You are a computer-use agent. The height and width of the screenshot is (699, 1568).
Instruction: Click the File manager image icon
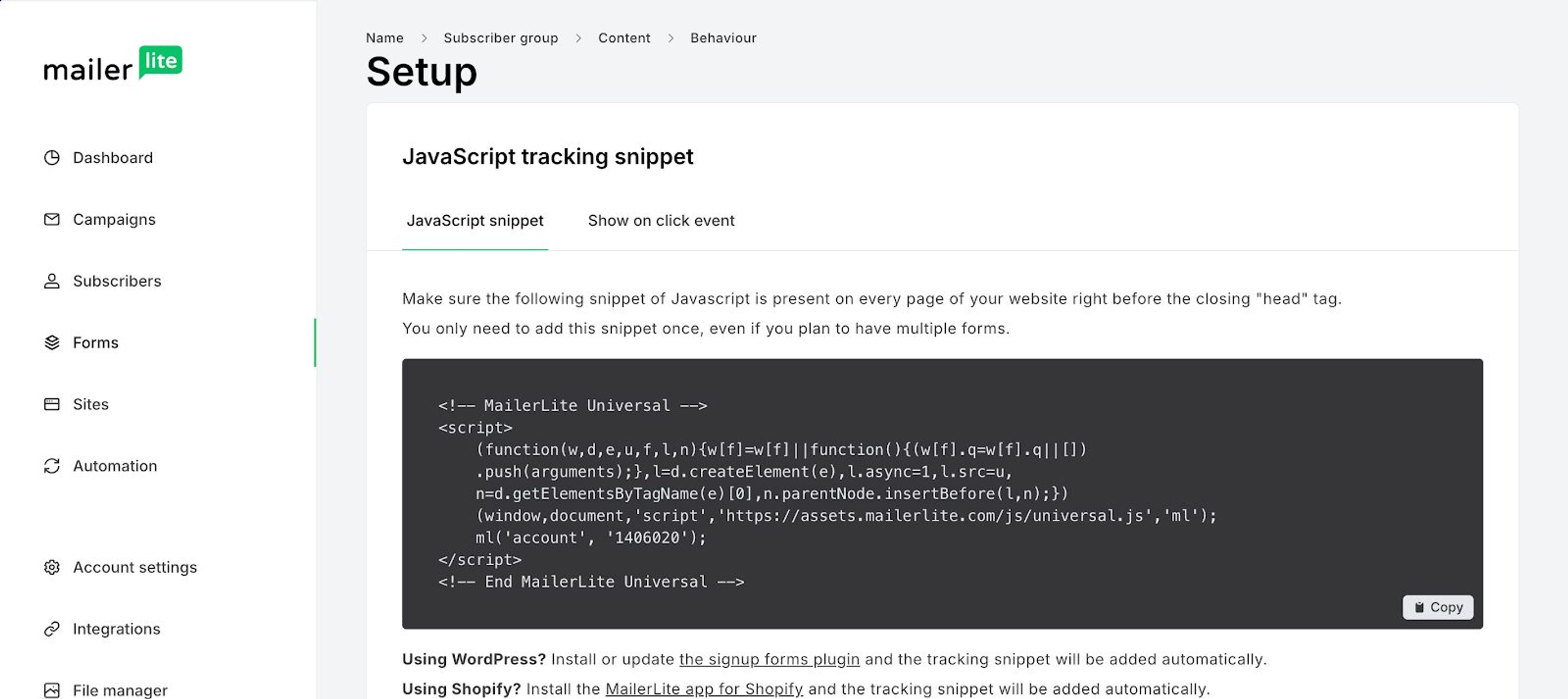click(x=52, y=690)
